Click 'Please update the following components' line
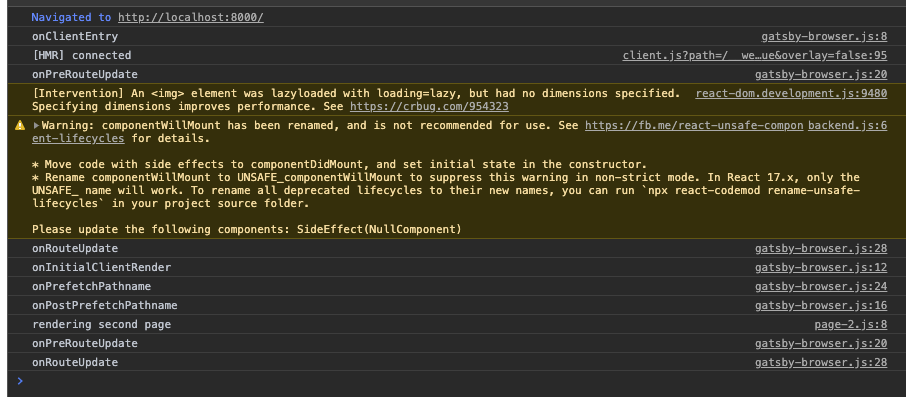The width and height of the screenshot is (906, 397). point(247,229)
